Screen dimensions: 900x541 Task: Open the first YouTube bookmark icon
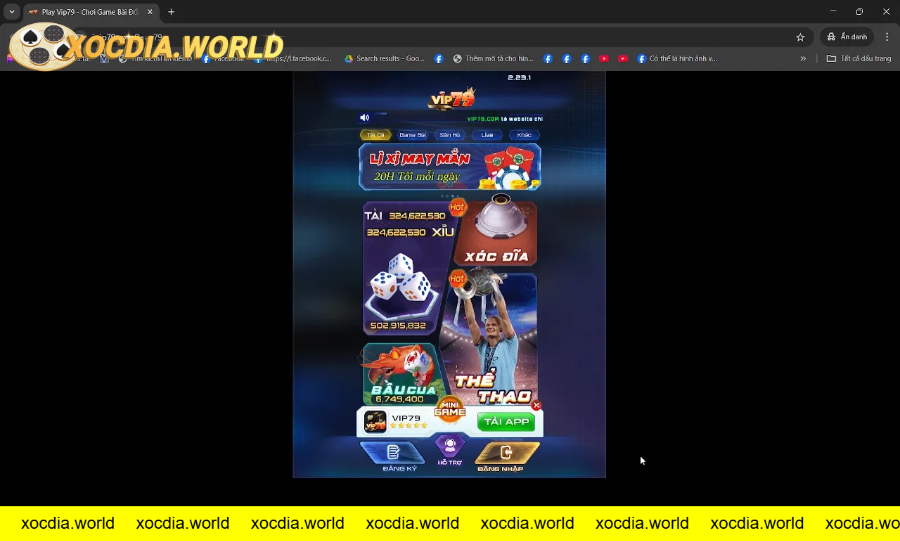click(x=604, y=59)
